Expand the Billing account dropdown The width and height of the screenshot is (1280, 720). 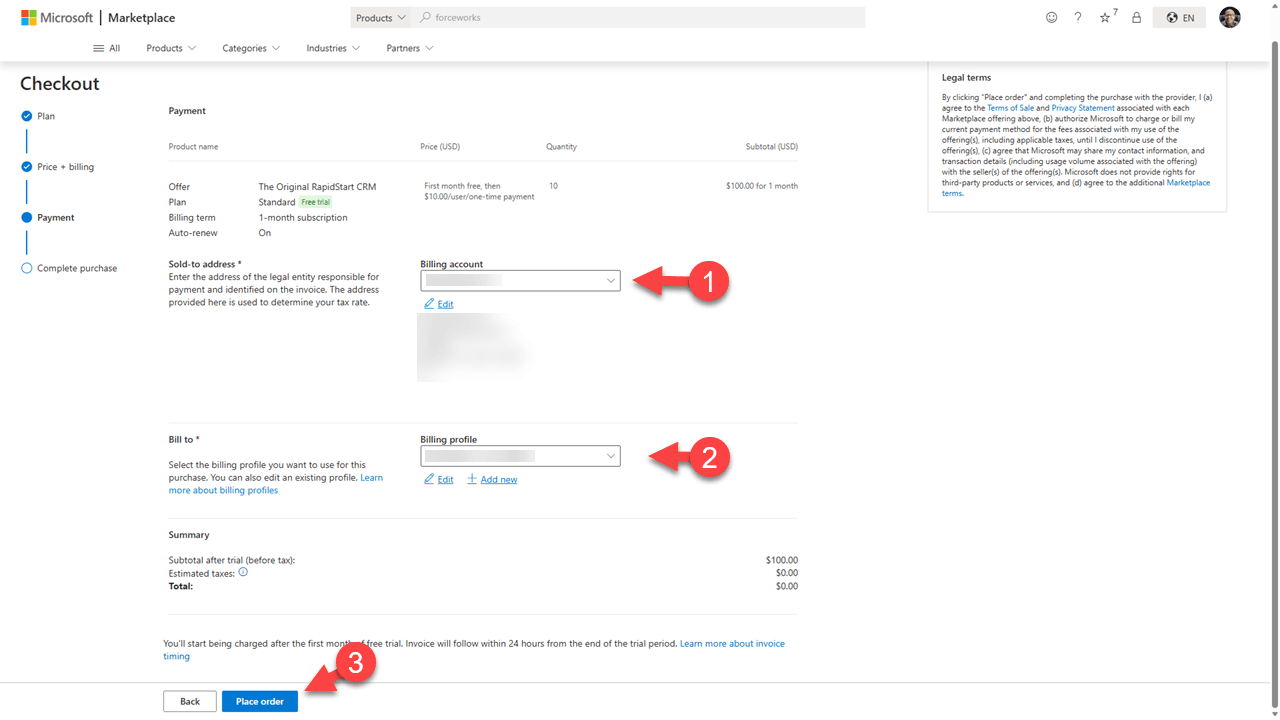tap(520, 281)
